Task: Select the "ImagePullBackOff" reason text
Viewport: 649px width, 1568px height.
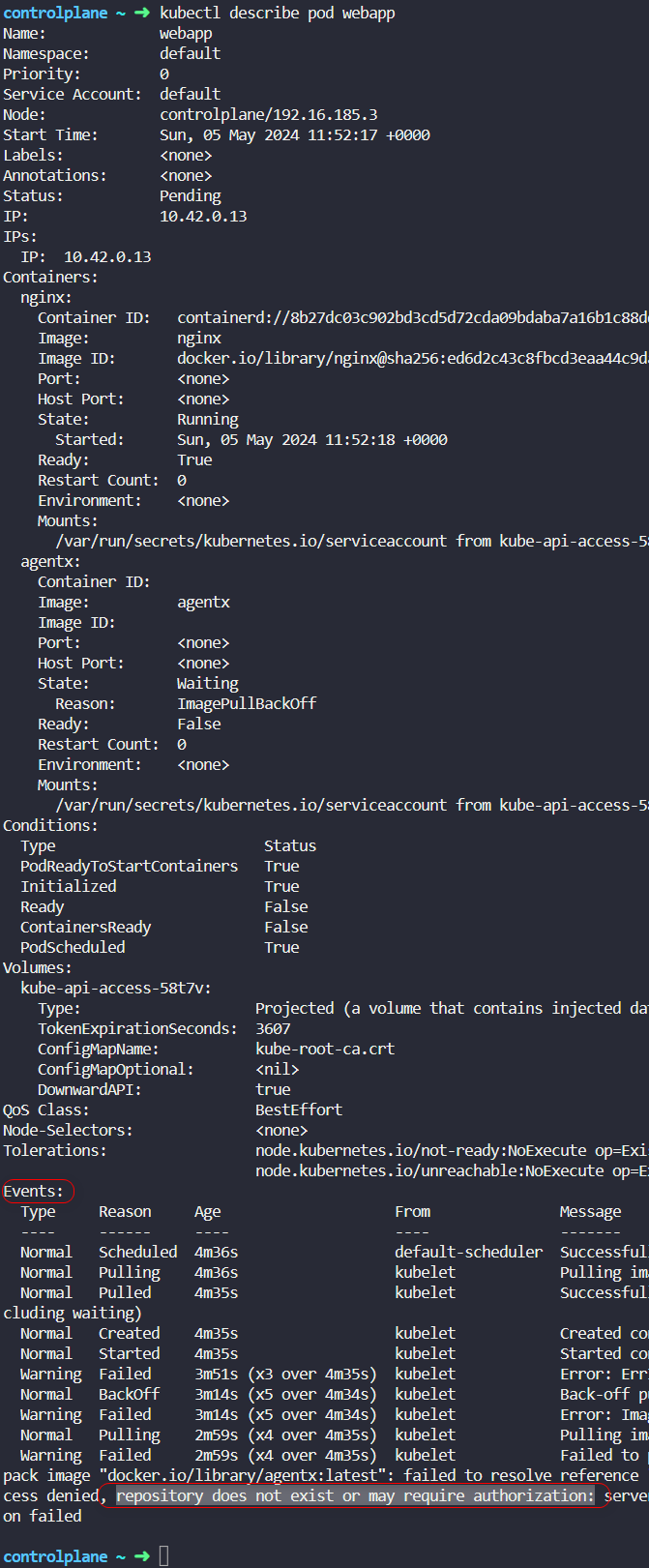Action: coord(247,703)
